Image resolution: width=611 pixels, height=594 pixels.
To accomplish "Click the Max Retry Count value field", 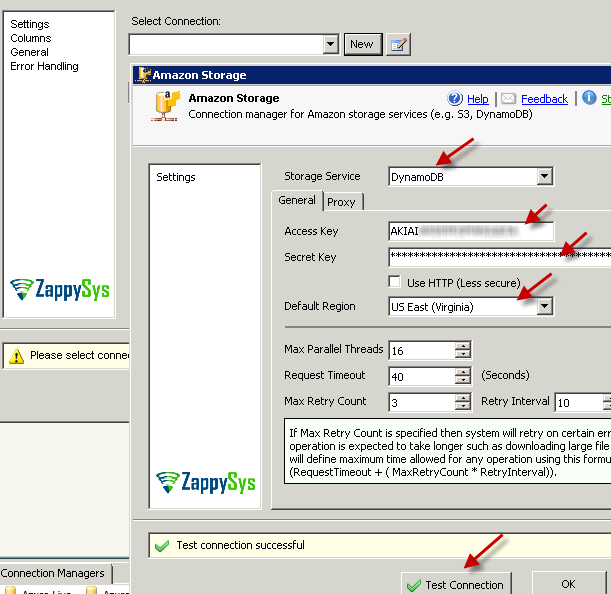I will coord(422,402).
